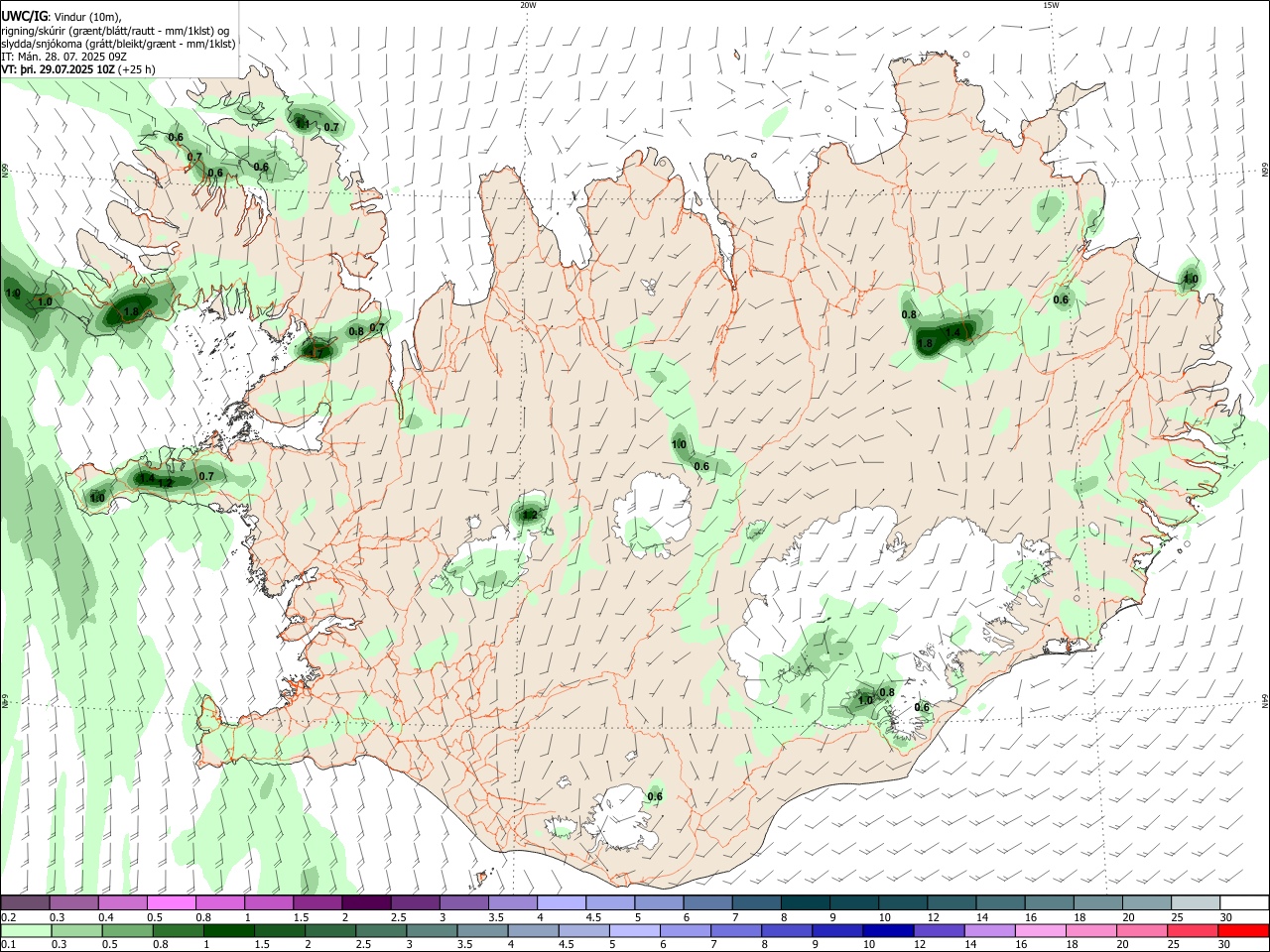Click the "15W" longitude label at the top
Screen dimensions: 1270x952
click(1051, 5)
